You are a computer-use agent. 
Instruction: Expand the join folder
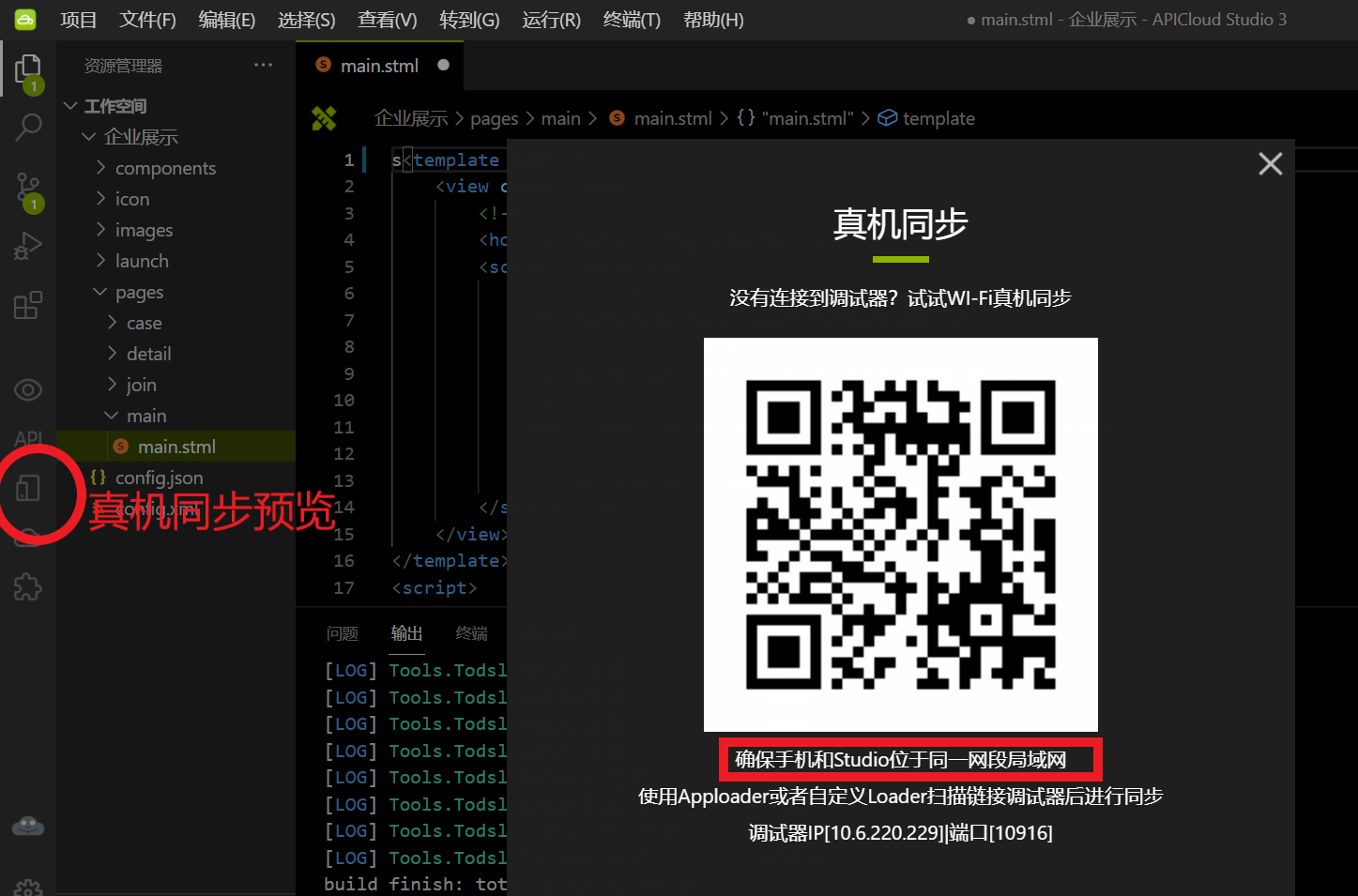point(112,385)
